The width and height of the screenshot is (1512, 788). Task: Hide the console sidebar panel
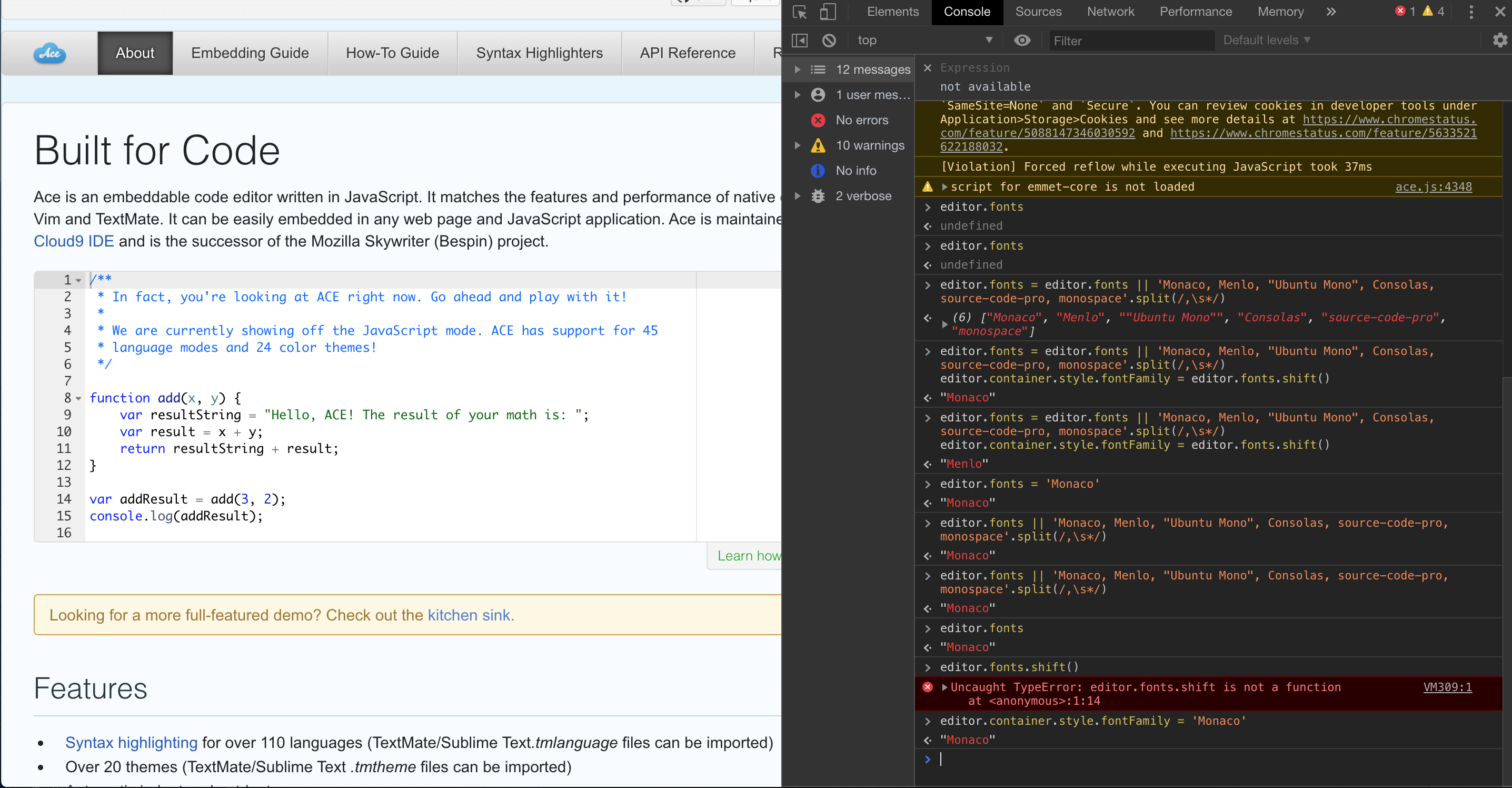click(800, 40)
